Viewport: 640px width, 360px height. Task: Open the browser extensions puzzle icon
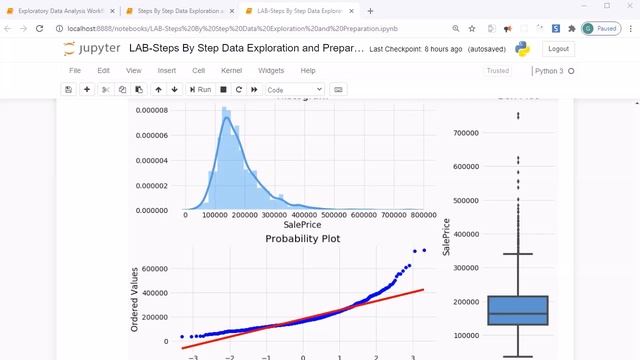pyautogui.click(x=572, y=29)
